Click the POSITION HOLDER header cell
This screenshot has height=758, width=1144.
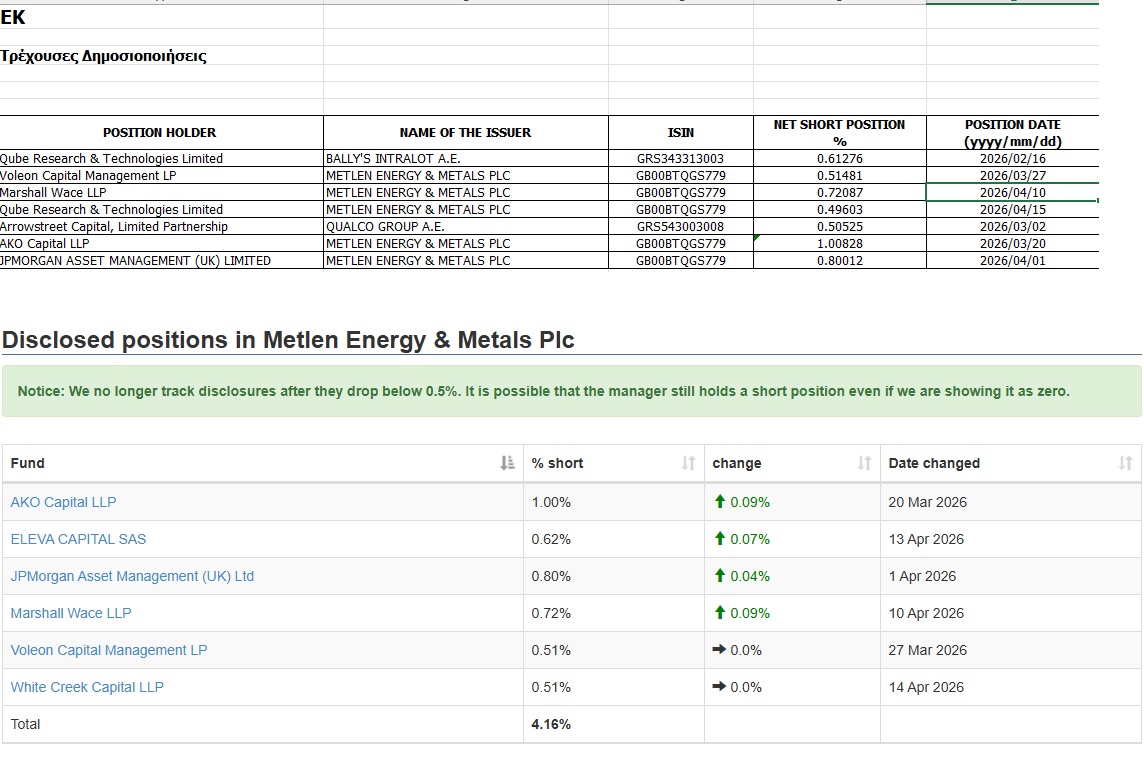click(x=160, y=133)
